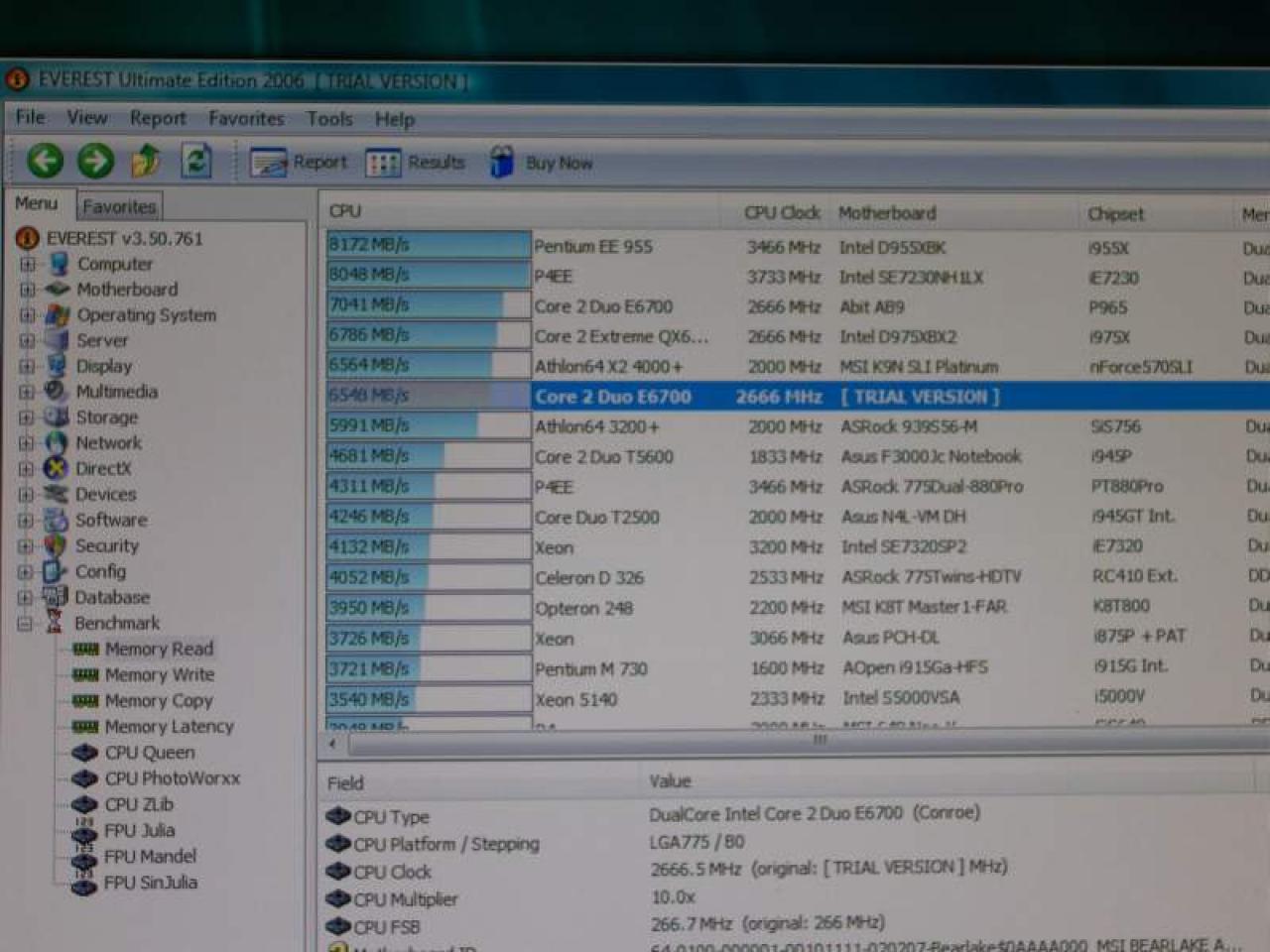The width and height of the screenshot is (1270, 952).
Task: Click the Security shield icon in the tree
Action: point(56,545)
